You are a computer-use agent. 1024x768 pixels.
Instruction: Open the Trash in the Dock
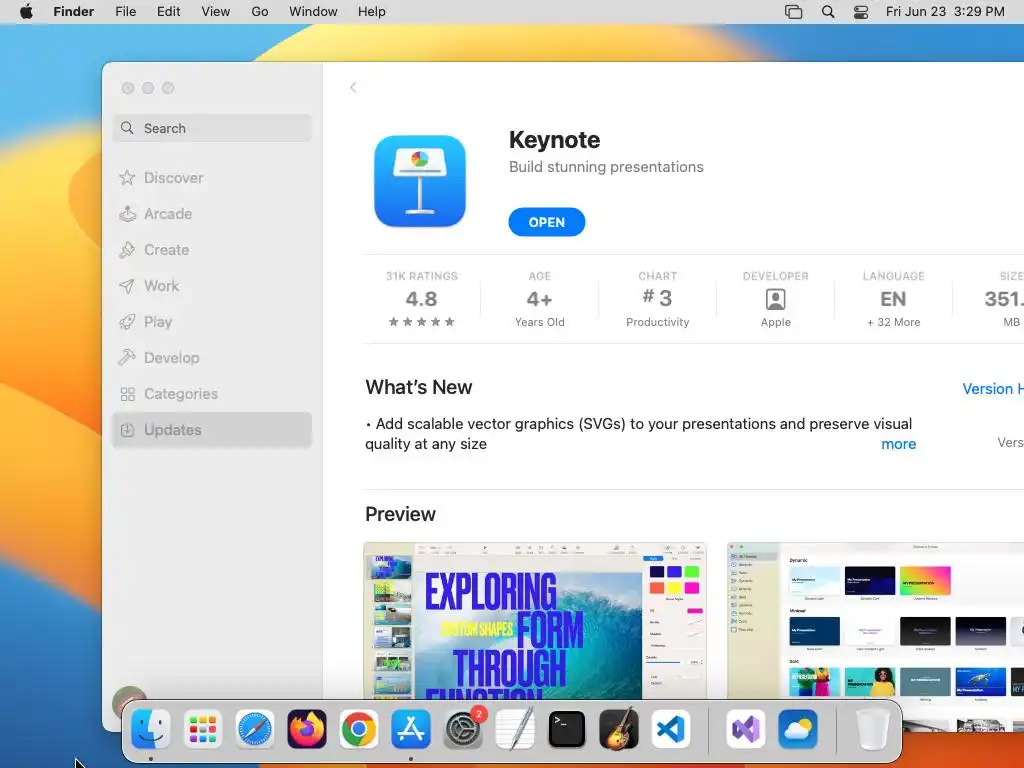[872, 729]
